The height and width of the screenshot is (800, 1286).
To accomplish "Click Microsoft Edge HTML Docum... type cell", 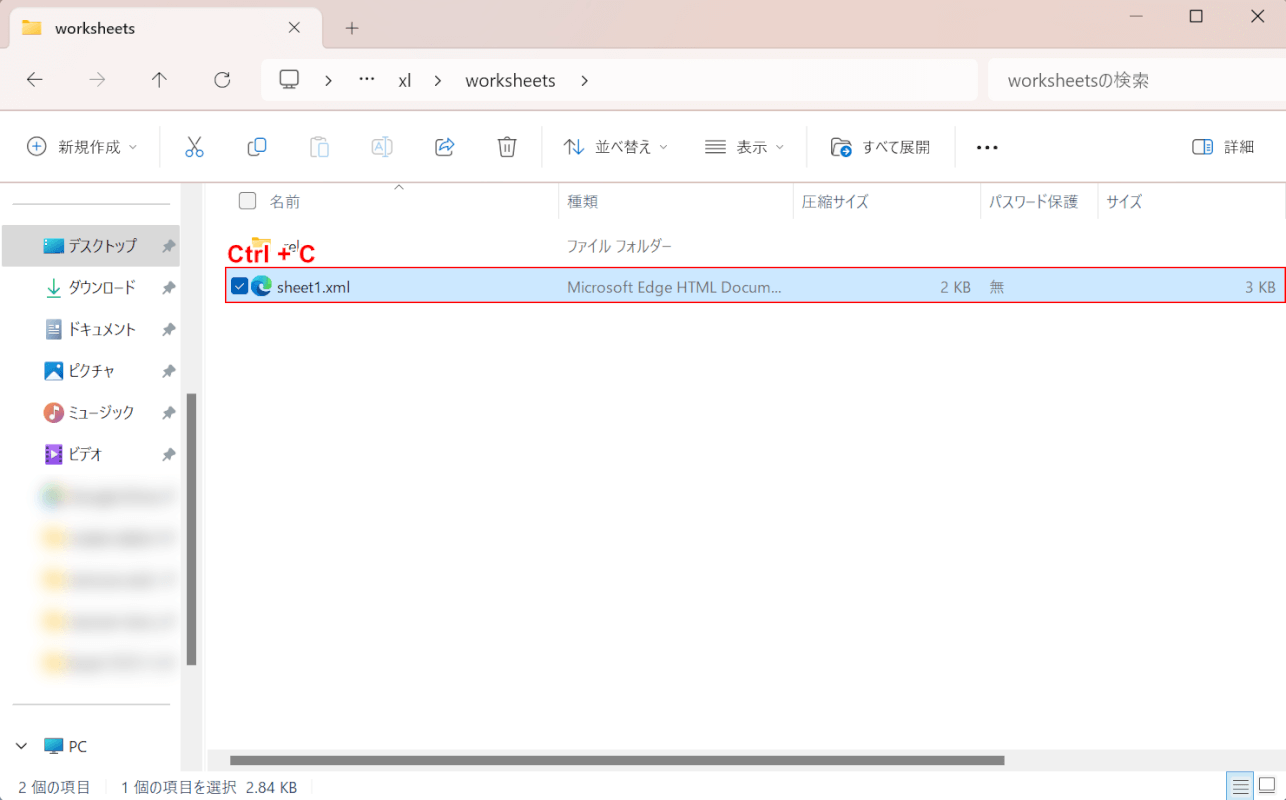I will pyautogui.click(x=674, y=287).
